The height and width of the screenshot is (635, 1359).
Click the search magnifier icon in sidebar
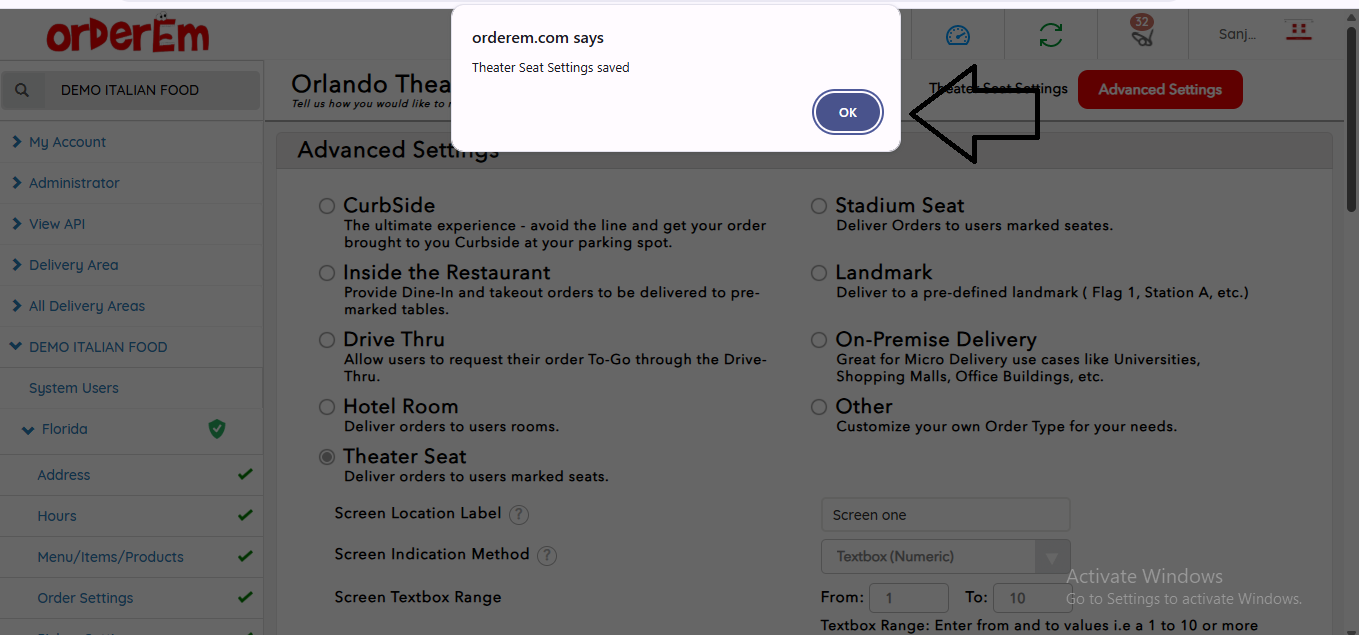(23, 90)
